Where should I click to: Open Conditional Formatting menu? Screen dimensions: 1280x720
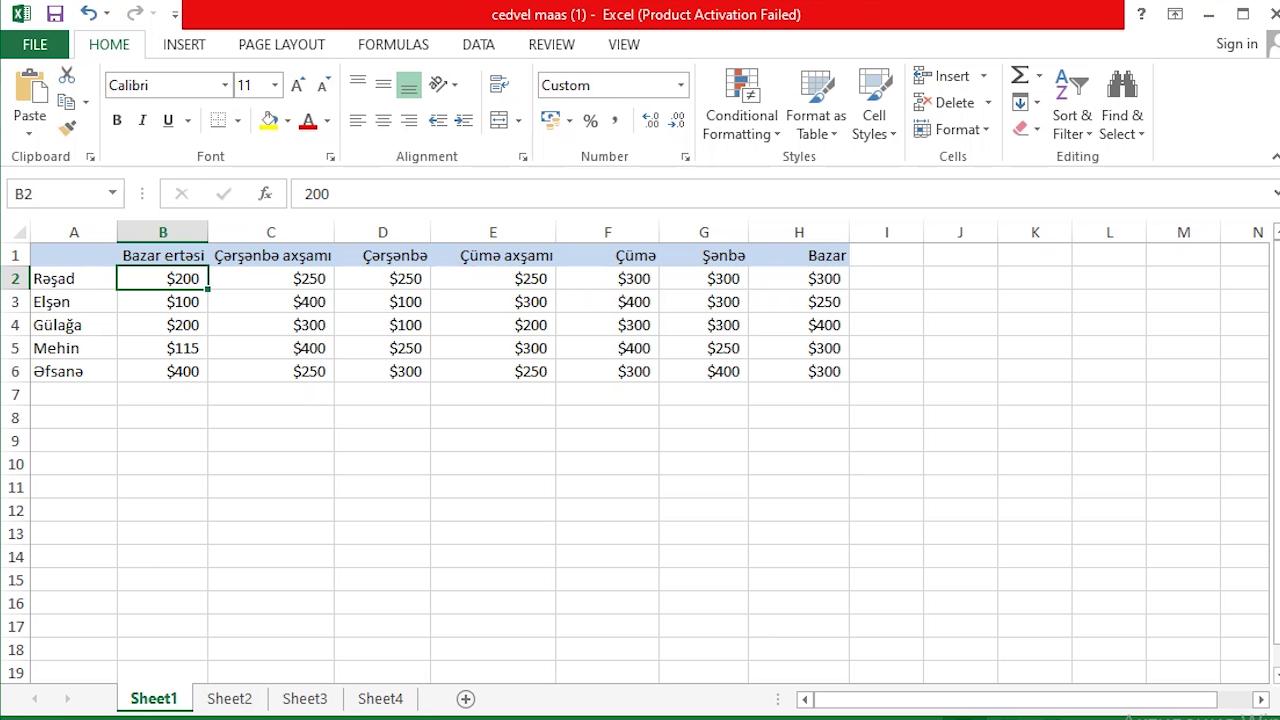point(742,105)
